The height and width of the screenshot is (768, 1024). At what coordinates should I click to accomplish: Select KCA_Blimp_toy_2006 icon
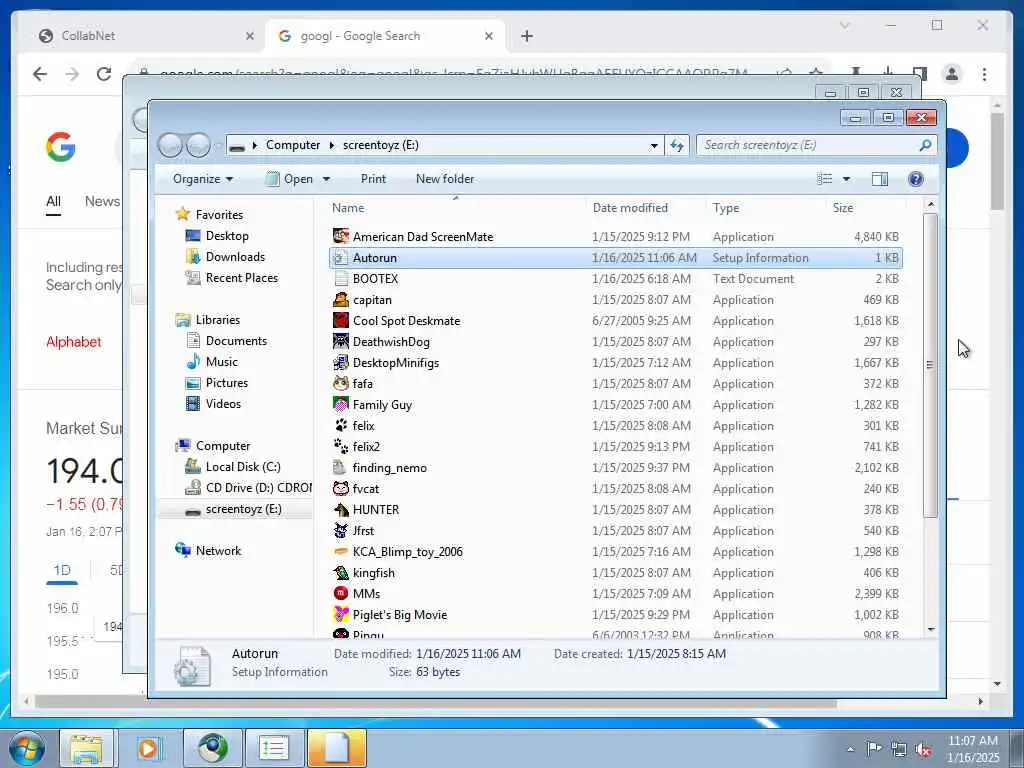[340, 552]
